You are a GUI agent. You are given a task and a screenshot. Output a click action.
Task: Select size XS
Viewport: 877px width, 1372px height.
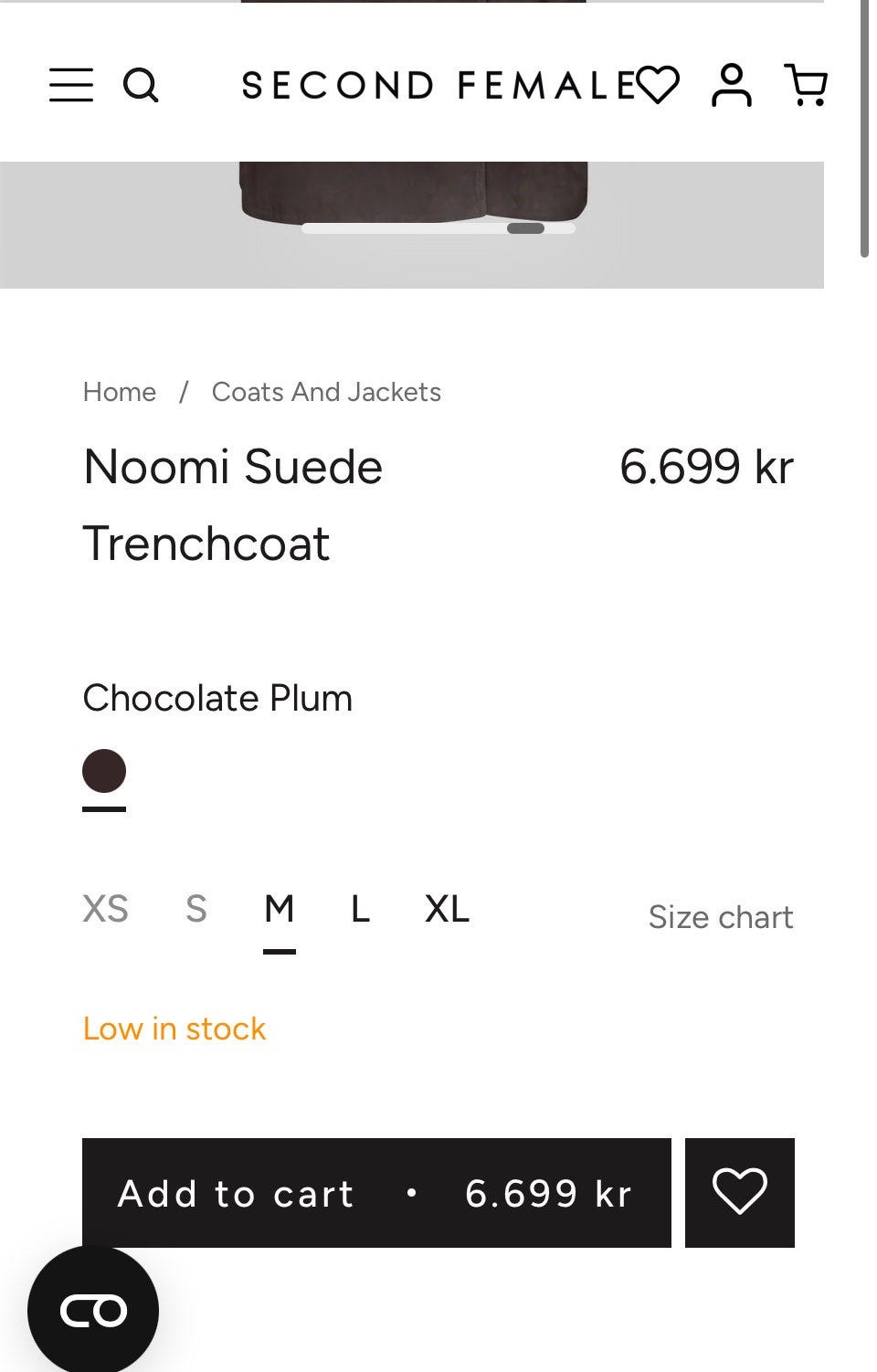(x=105, y=910)
